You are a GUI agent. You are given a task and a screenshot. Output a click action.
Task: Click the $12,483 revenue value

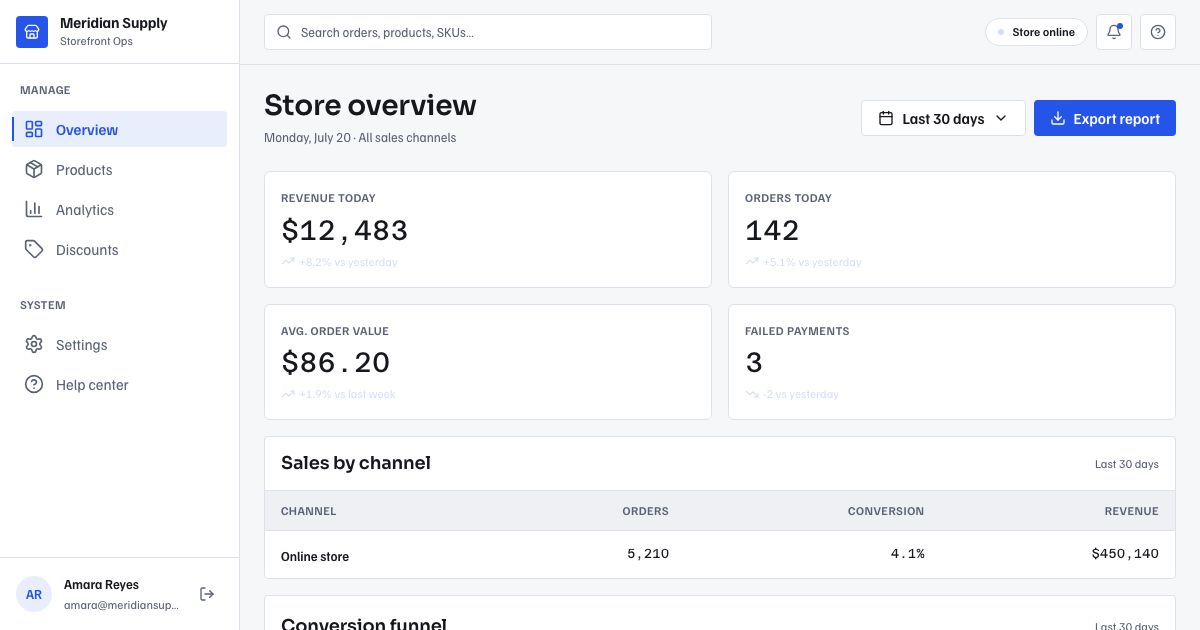(344, 230)
